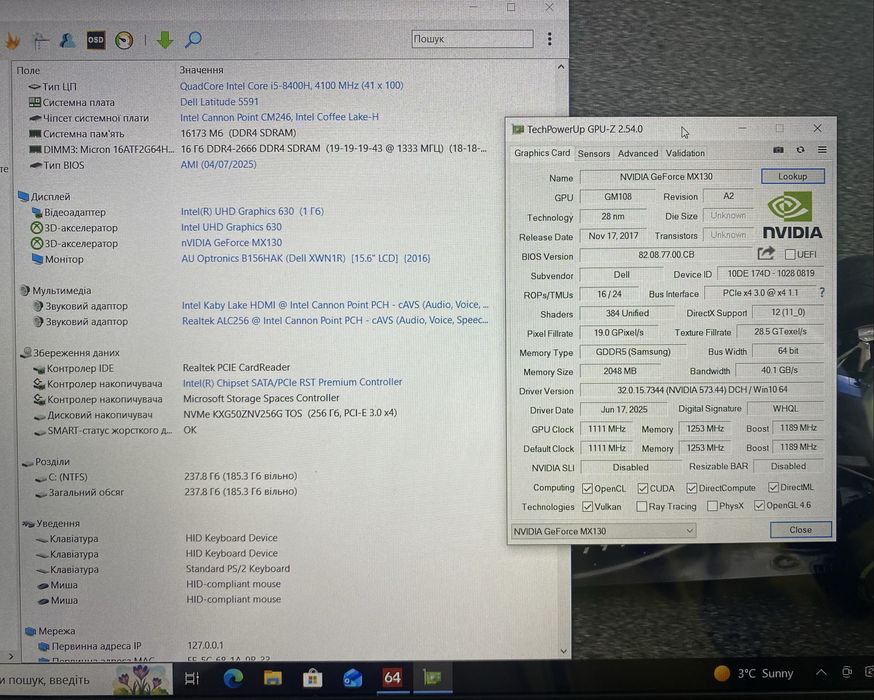Toggle the OpenGL 4.6 checkbox
The image size is (874, 700).
759,505
